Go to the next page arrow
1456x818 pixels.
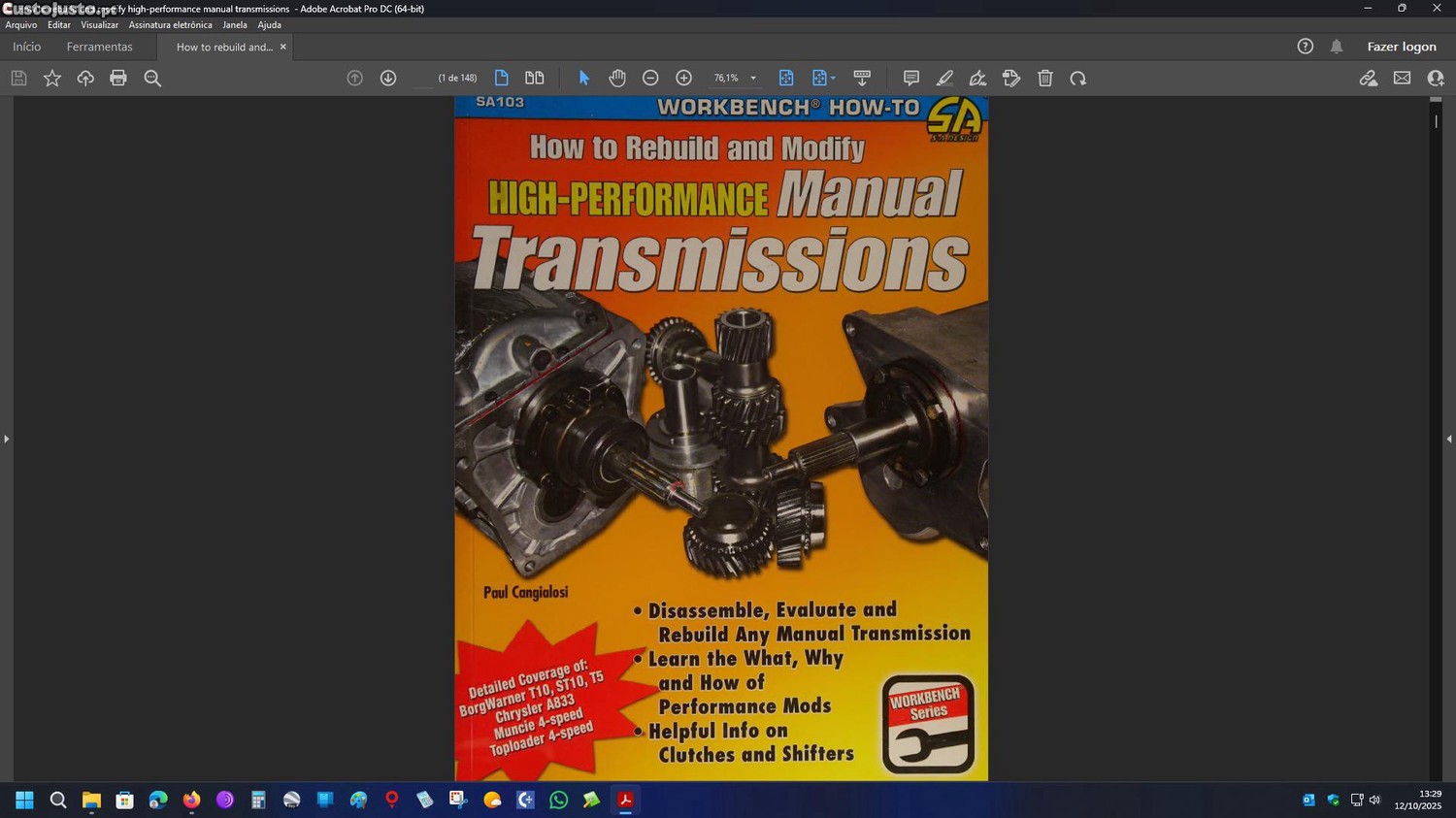(388, 79)
